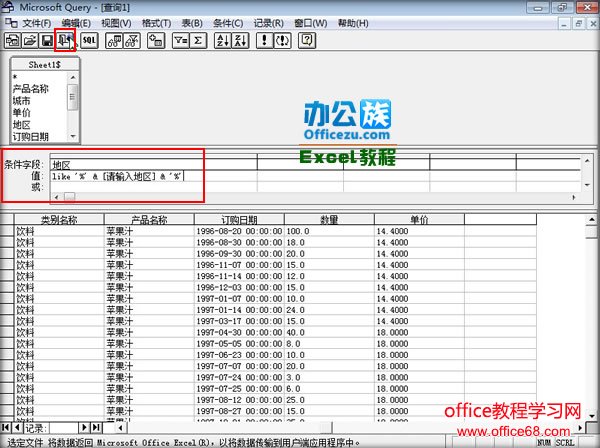Click the Help question-mark icon
This screenshot has width=600, height=448.
(307, 41)
